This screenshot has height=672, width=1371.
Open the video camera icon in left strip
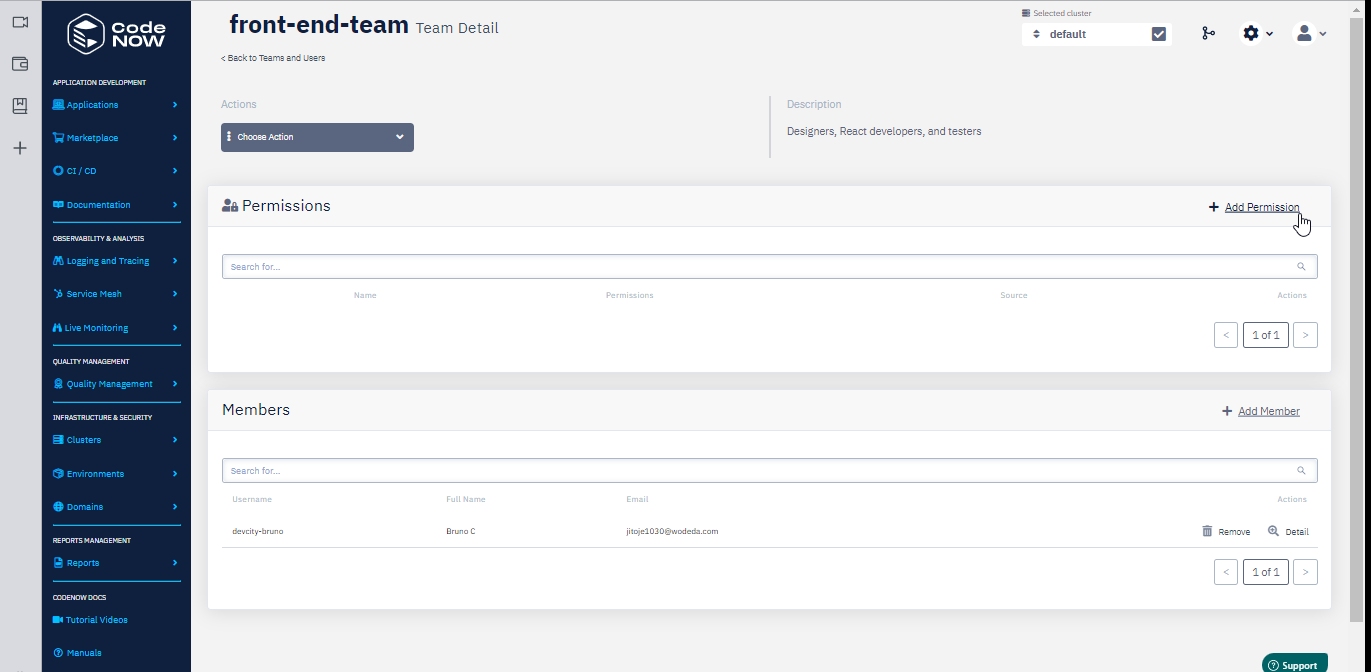point(20,21)
